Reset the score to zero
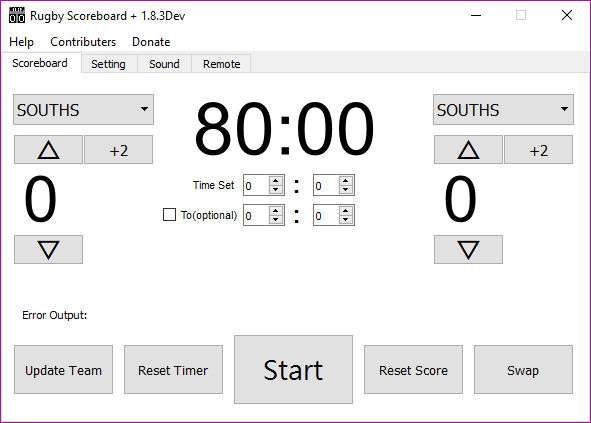Image resolution: width=591 pixels, height=423 pixels. (413, 370)
